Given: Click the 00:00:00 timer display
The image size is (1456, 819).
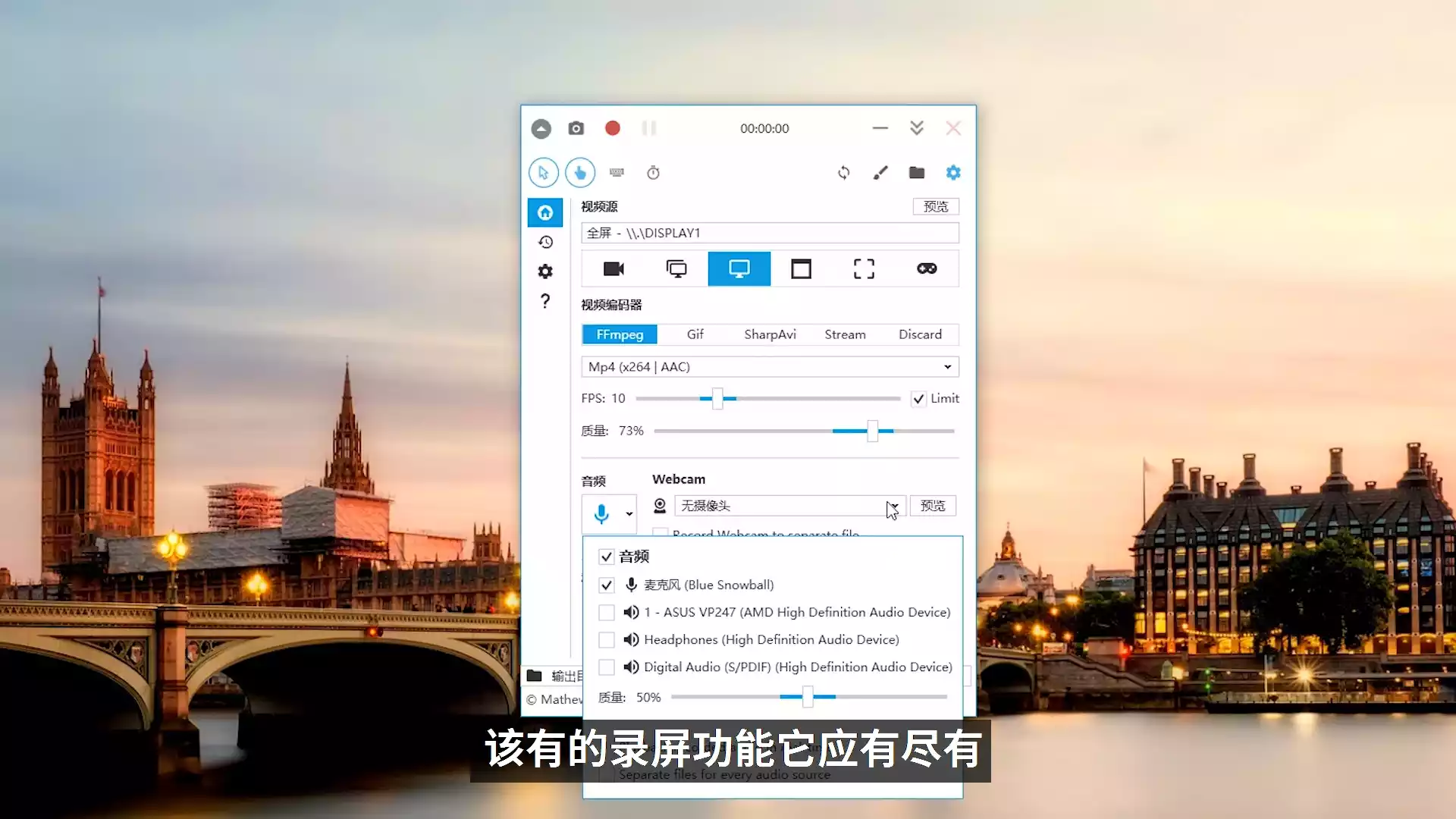Looking at the screenshot, I should (x=764, y=129).
